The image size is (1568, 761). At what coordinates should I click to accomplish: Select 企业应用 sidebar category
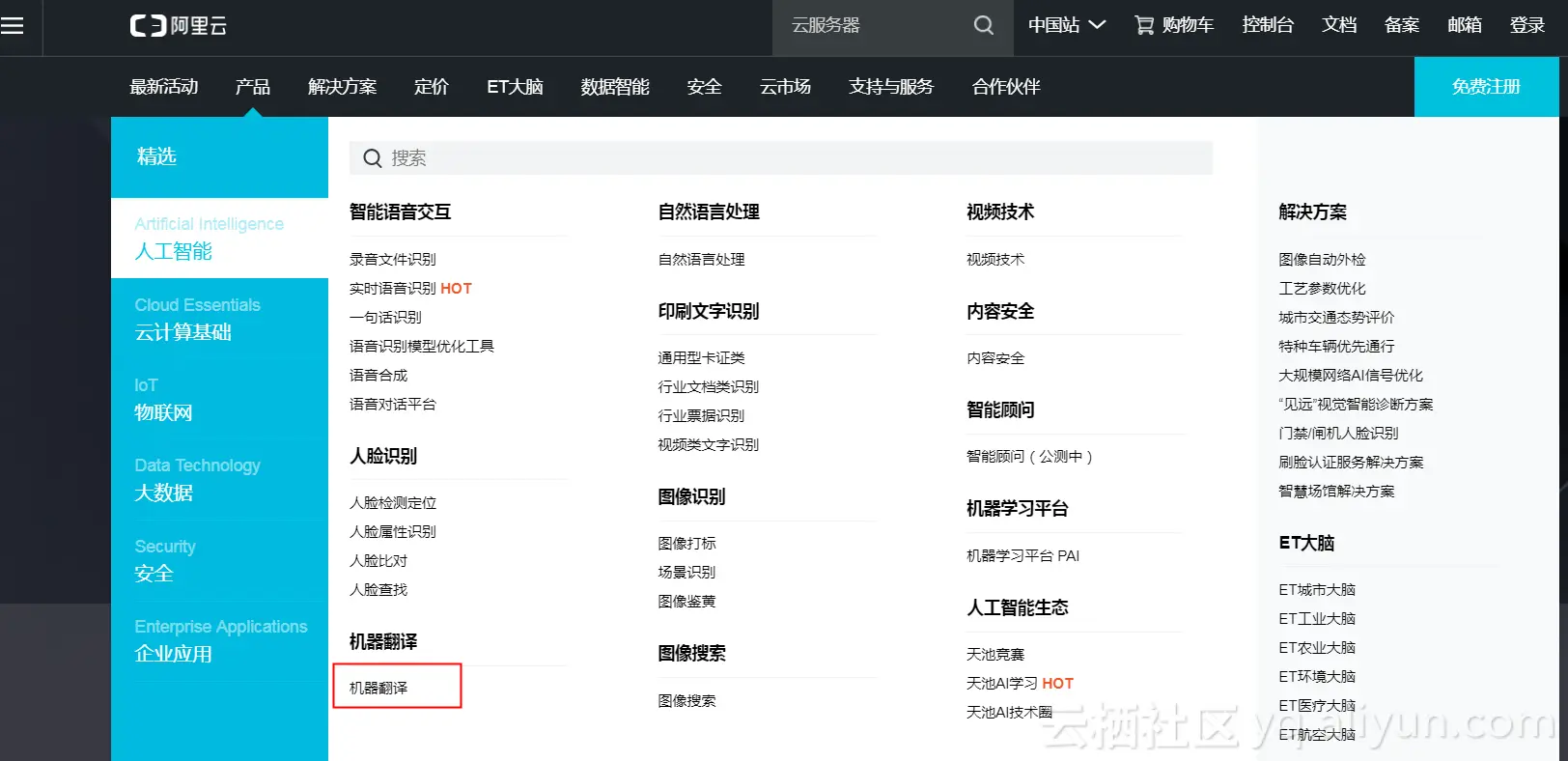click(x=219, y=641)
